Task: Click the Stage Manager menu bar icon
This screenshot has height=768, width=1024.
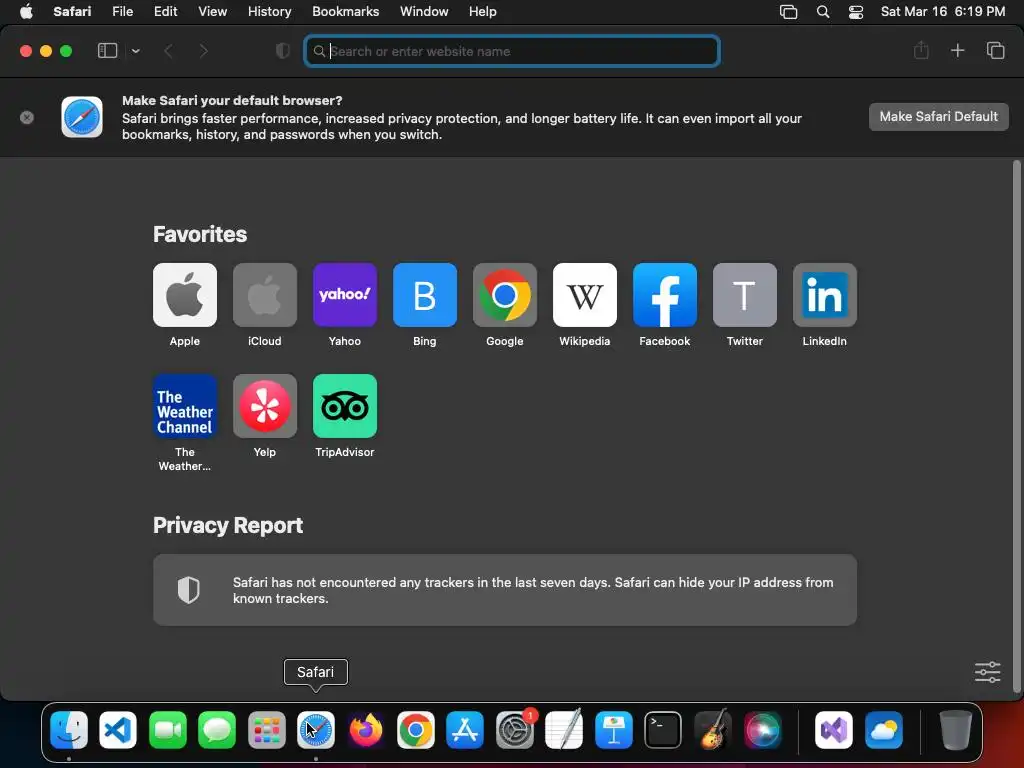Action: pos(788,12)
